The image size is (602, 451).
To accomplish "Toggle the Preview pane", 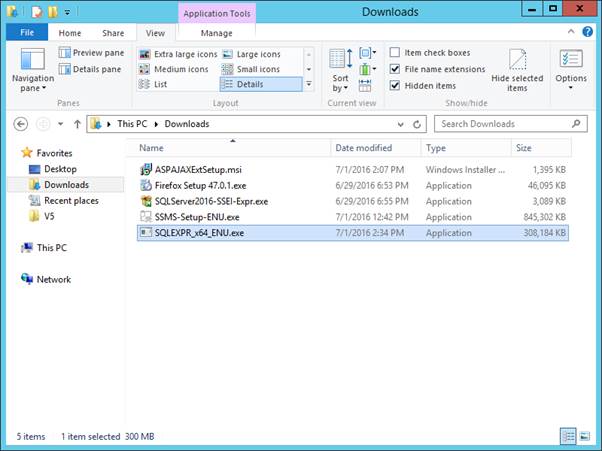I will tap(91, 53).
